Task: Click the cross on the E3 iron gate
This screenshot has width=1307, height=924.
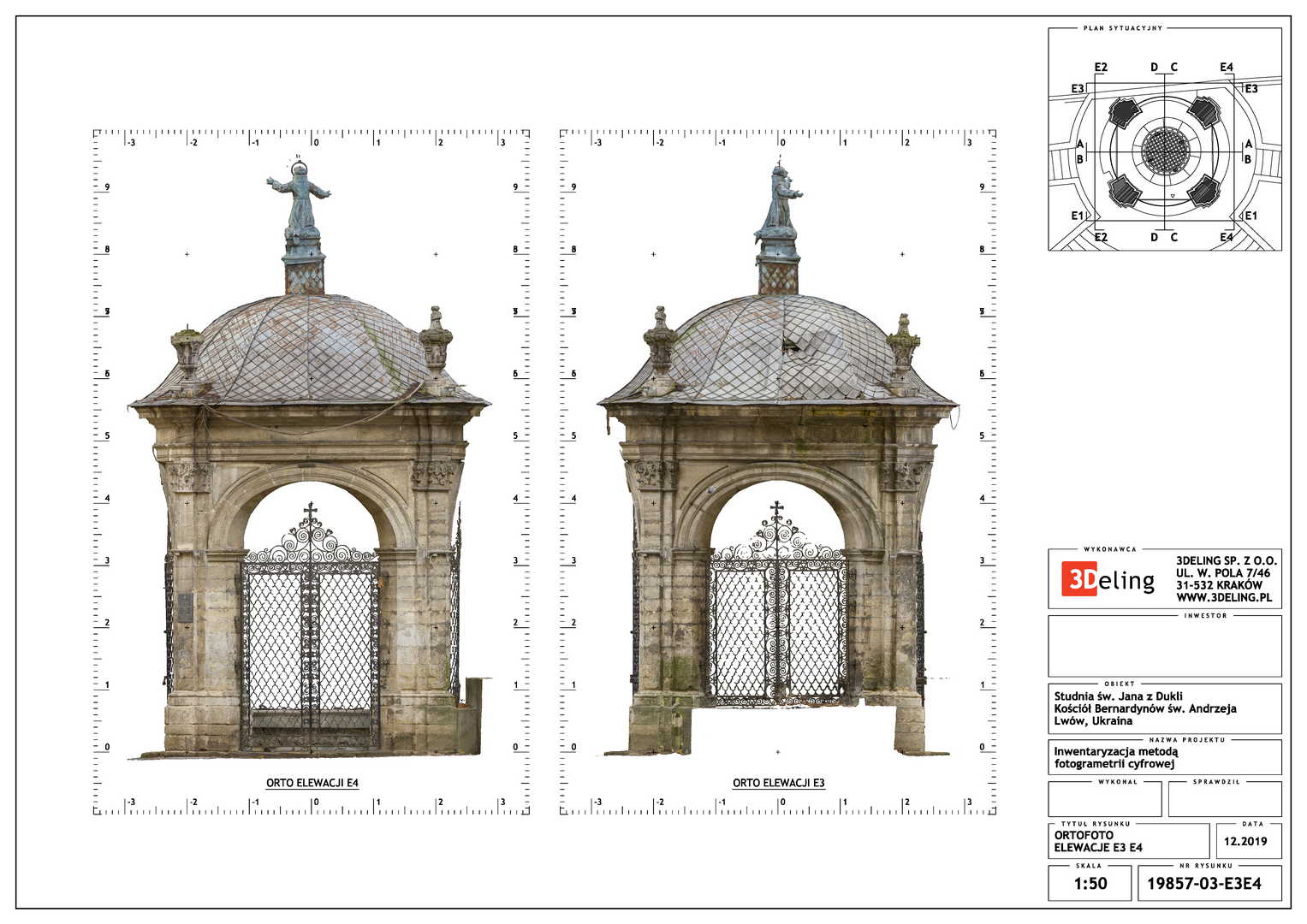Action: tap(777, 512)
